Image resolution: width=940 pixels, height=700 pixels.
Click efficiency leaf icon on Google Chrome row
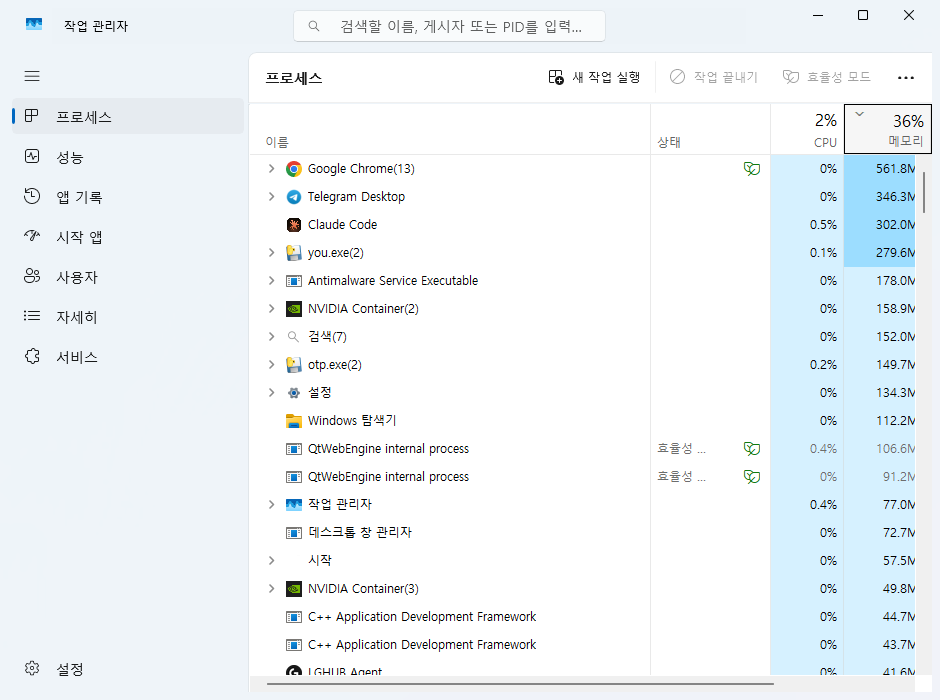752,169
